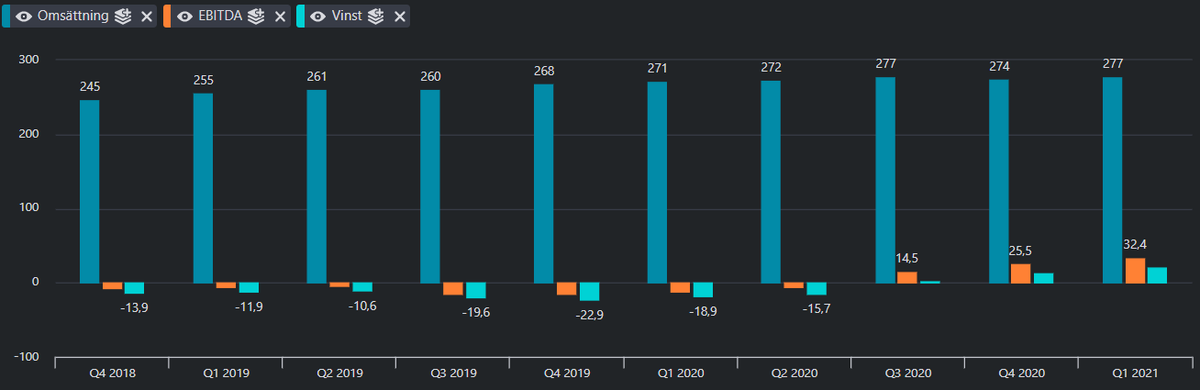Select the Q2 2019 Omsättning bar labeled 261
Screen dimensions: 1200x390
coord(317,186)
